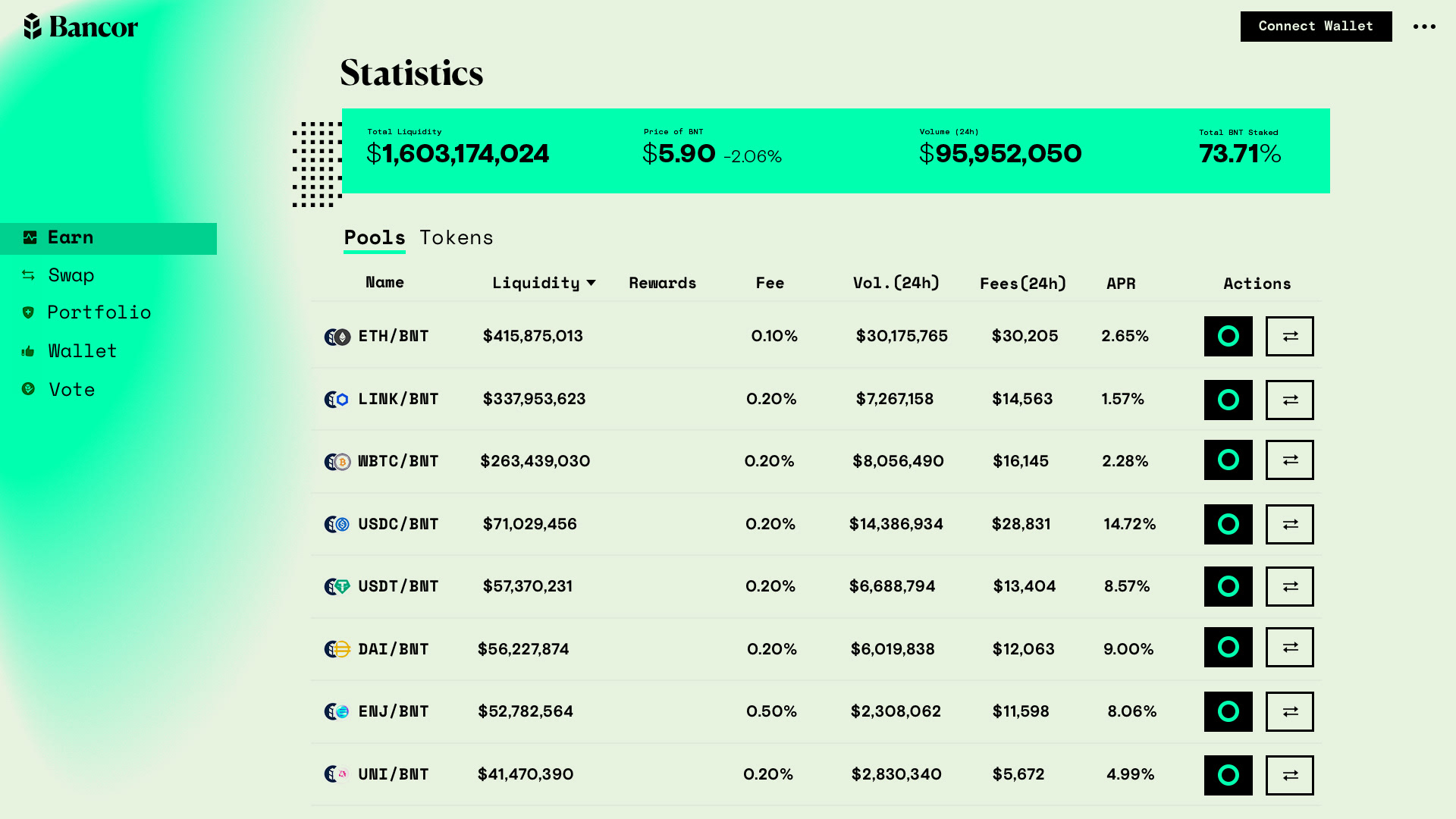Image resolution: width=1456 pixels, height=819 pixels.
Task: Click the USDC/BNT pool name
Action: click(398, 524)
